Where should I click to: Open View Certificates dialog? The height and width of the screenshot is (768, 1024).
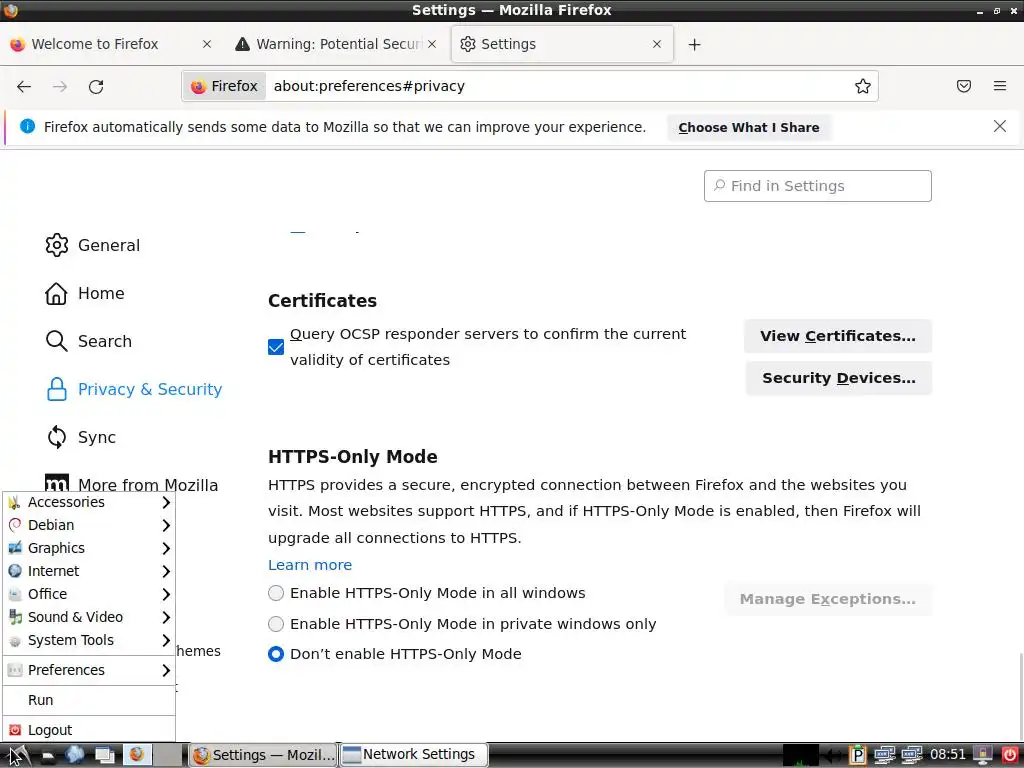pos(838,336)
